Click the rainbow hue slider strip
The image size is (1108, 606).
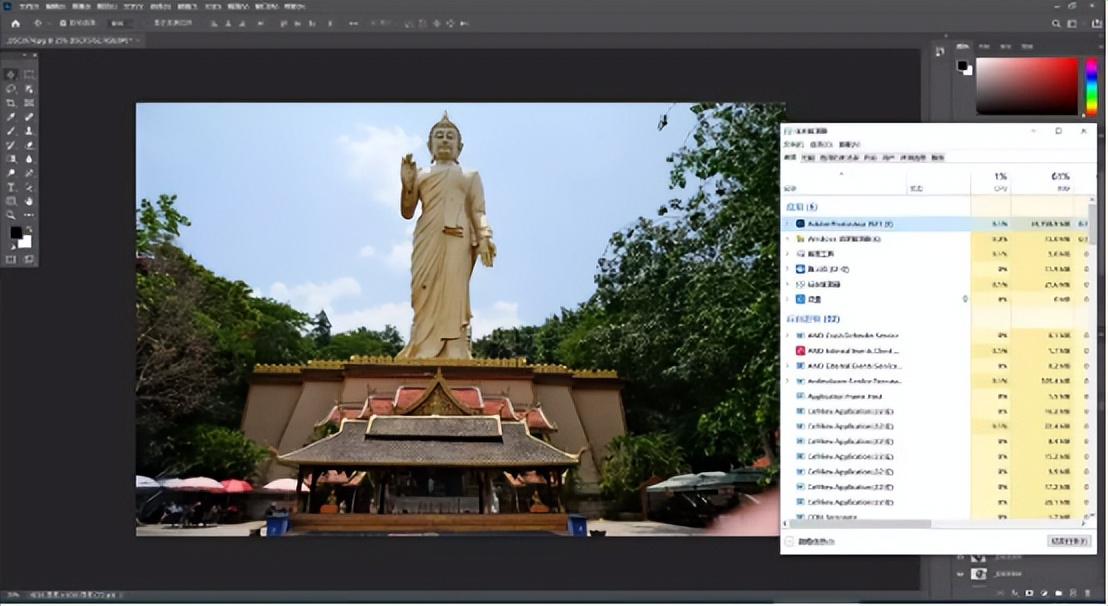[x=1091, y=86]
